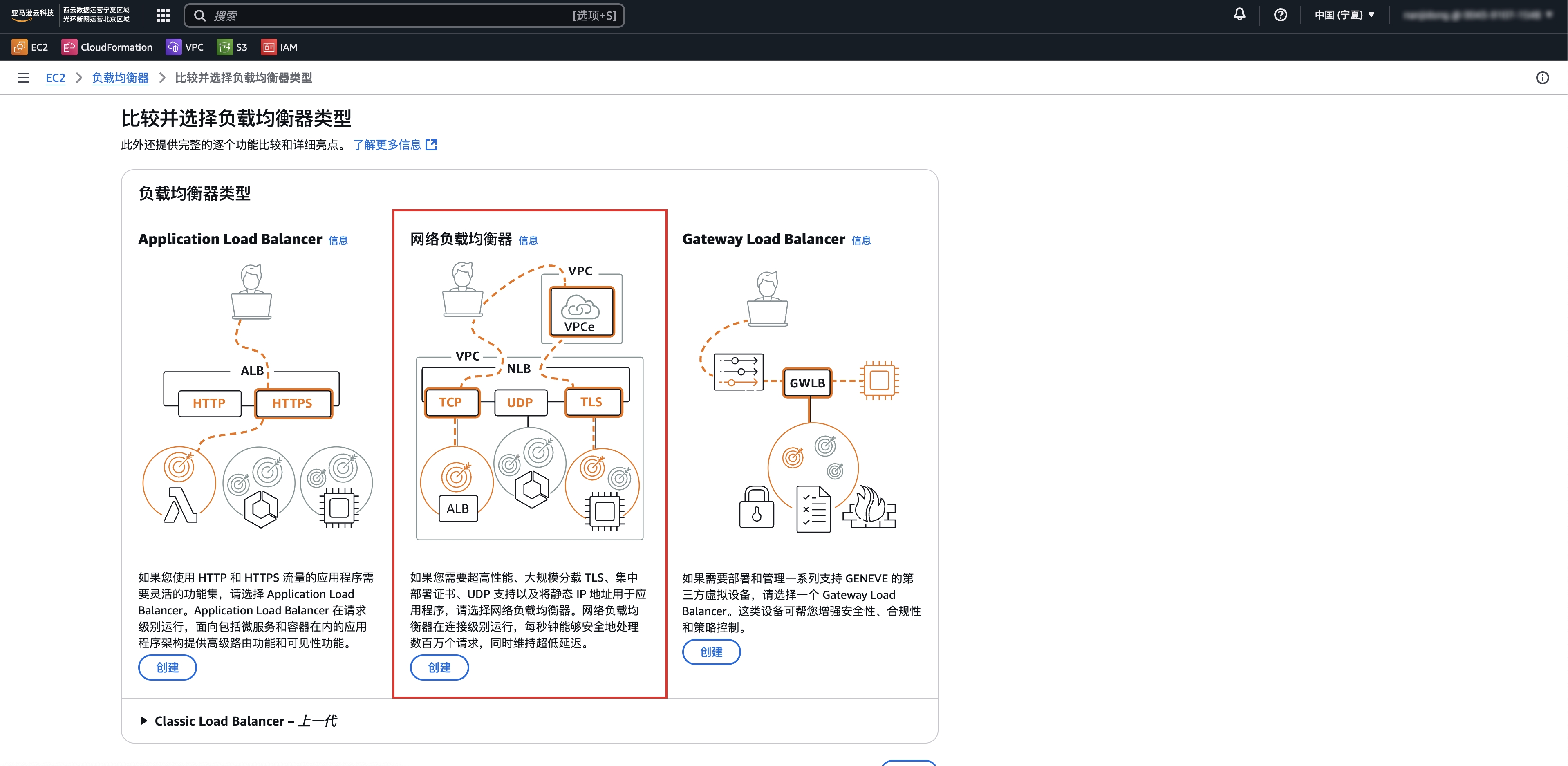The height and width of the screenshot is (766, 1568).
Task: Click the 网络负载均衡器 heading
Action: click(461, 239)
